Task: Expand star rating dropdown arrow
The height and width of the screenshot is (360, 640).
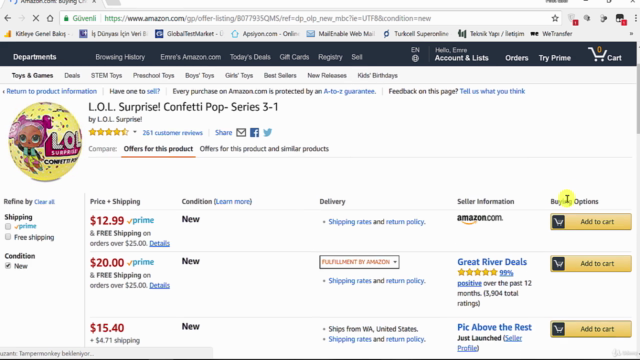Action: (x=135, y=132)
